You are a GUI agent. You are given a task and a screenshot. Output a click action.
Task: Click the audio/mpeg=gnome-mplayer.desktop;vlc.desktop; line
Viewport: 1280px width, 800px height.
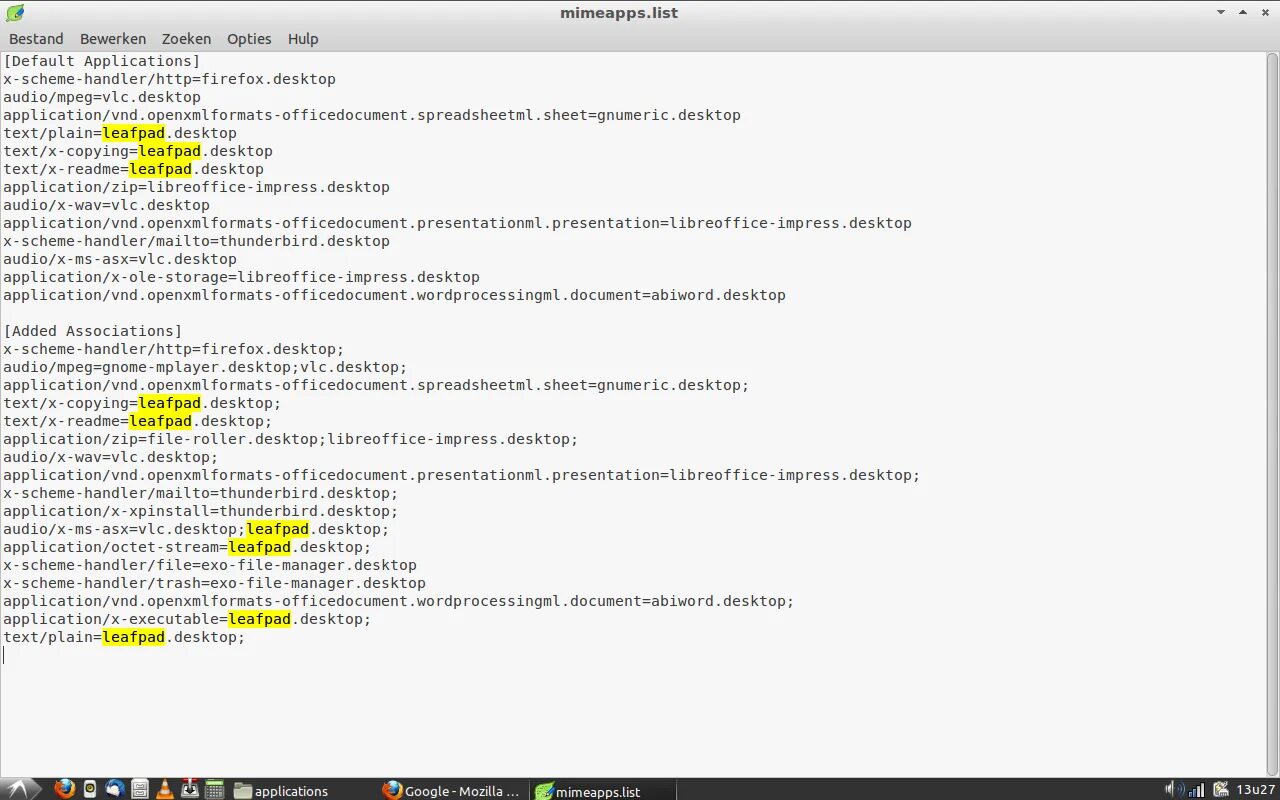coord(206,367)
